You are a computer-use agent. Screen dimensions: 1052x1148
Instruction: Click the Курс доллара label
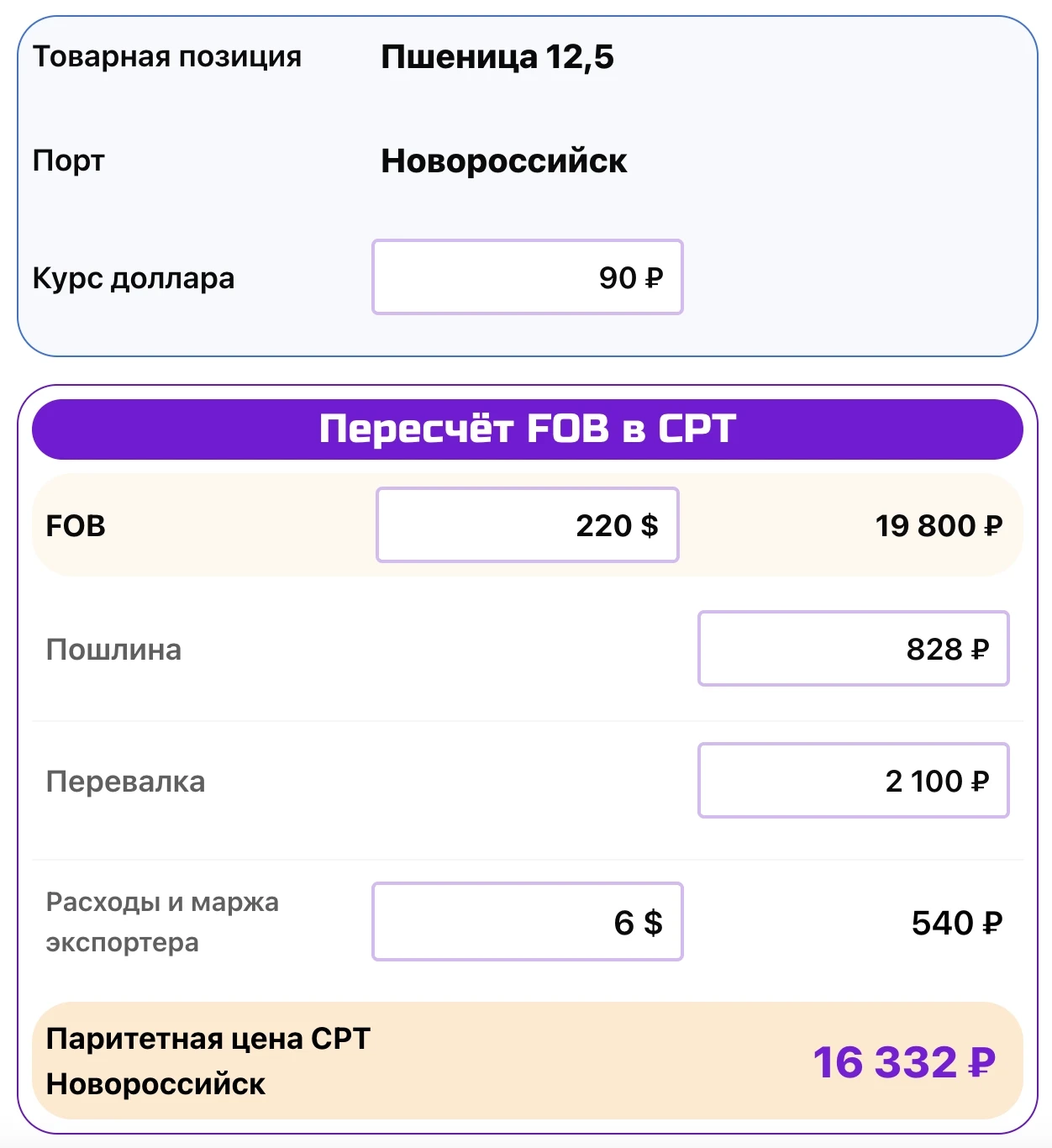133,278
